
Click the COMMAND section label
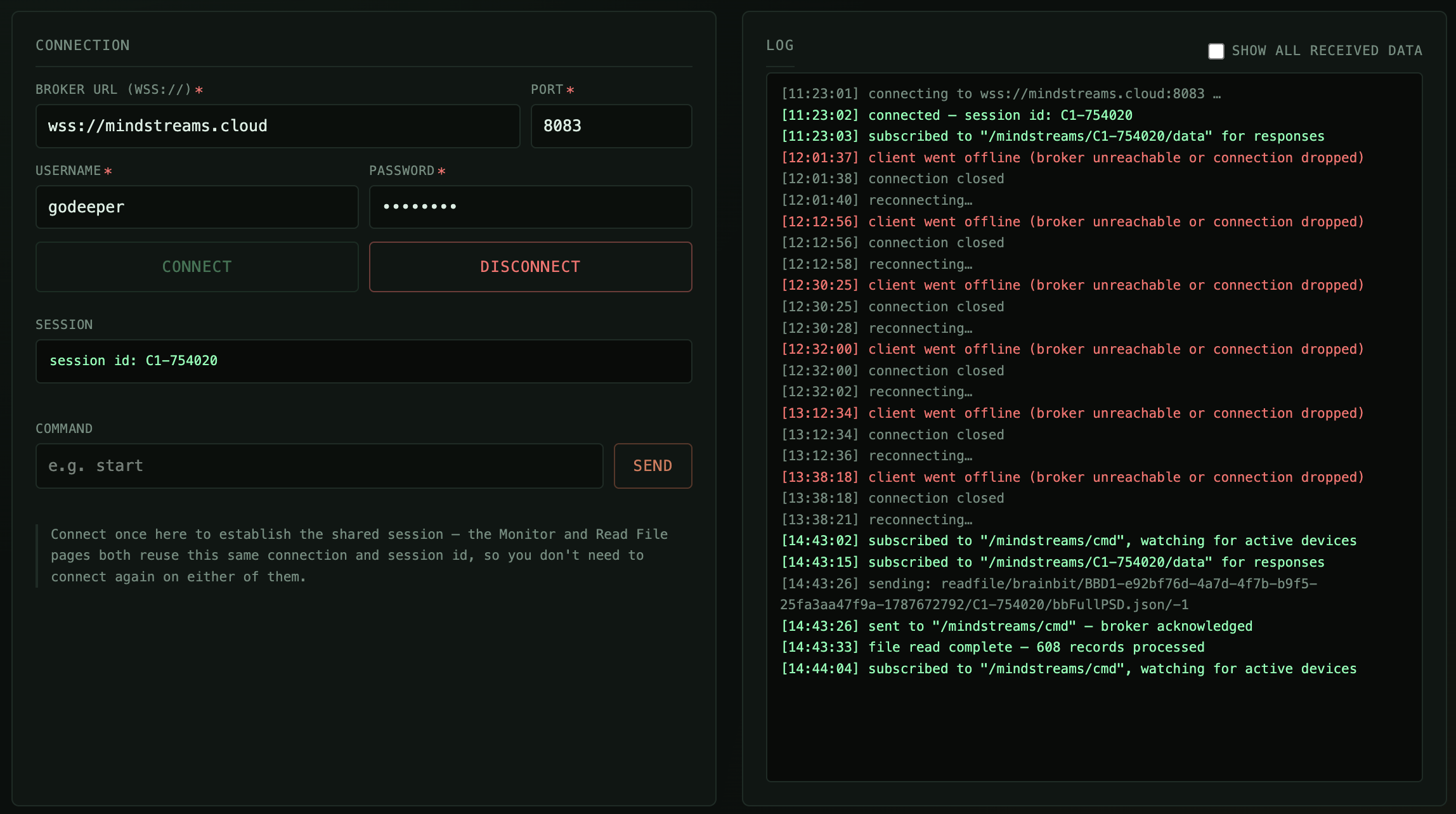tap(64, 429)
